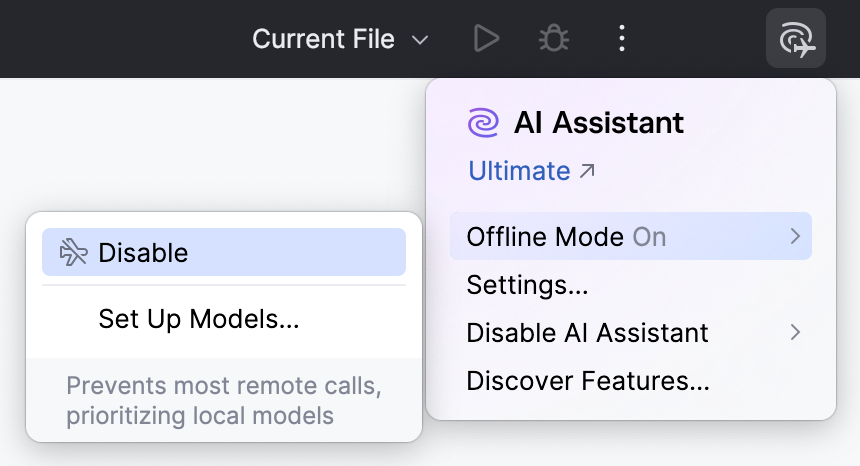
Task: Choose the Disable AI Assistant menu entry
Action: pos(587,333)
